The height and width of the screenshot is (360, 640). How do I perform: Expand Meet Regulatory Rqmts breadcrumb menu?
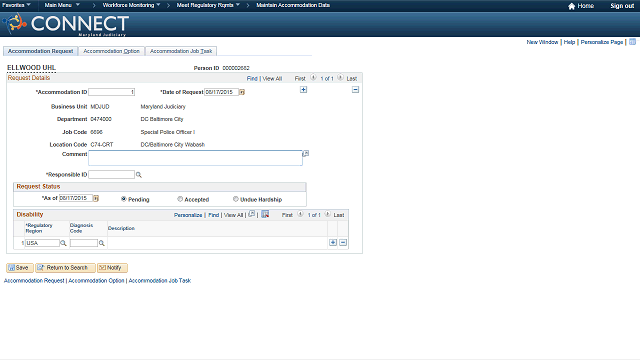click(208, 5)
